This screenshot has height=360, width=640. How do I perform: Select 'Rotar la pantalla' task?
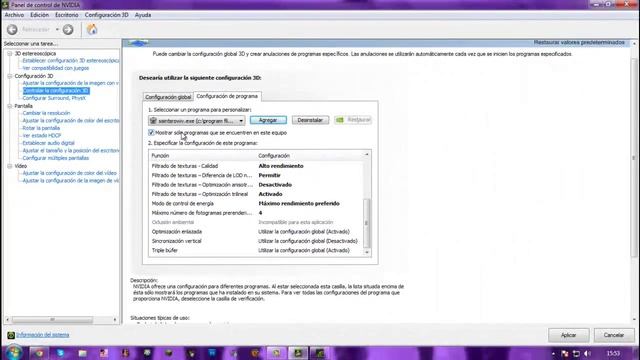point(41,128)
